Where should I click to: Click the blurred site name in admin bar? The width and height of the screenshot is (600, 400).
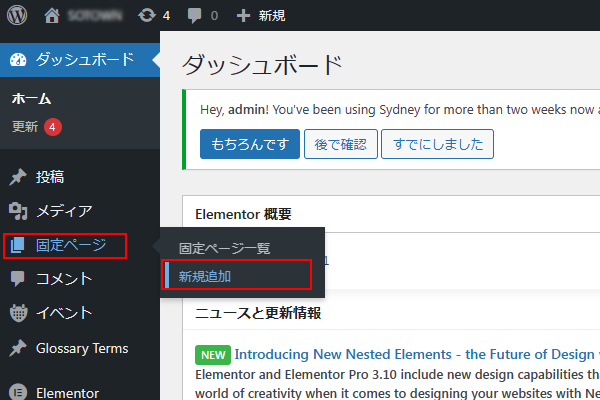point(95,16)
